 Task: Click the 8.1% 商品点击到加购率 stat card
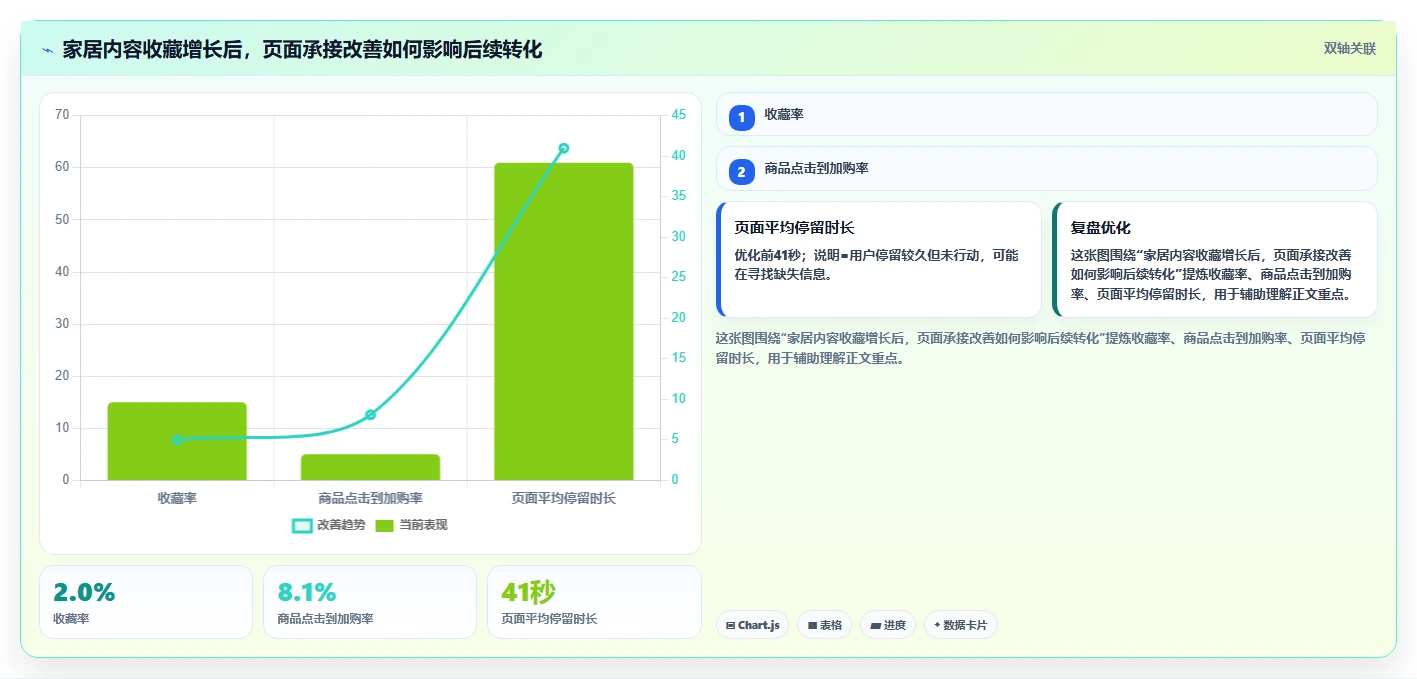click(x=370, y=602)
